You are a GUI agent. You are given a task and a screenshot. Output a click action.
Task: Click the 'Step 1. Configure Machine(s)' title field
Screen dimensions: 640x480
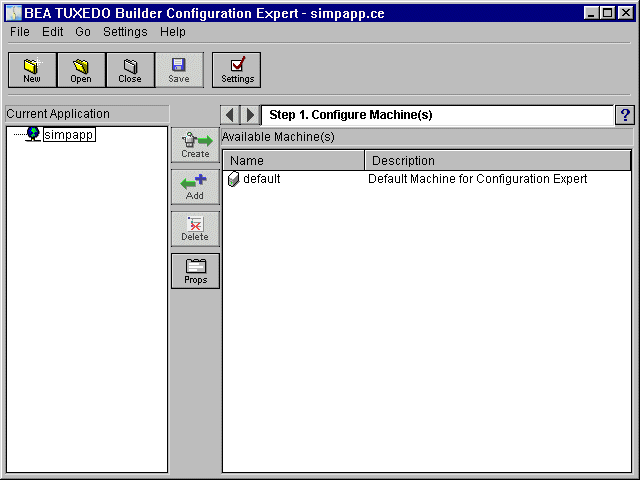[437, 115]
